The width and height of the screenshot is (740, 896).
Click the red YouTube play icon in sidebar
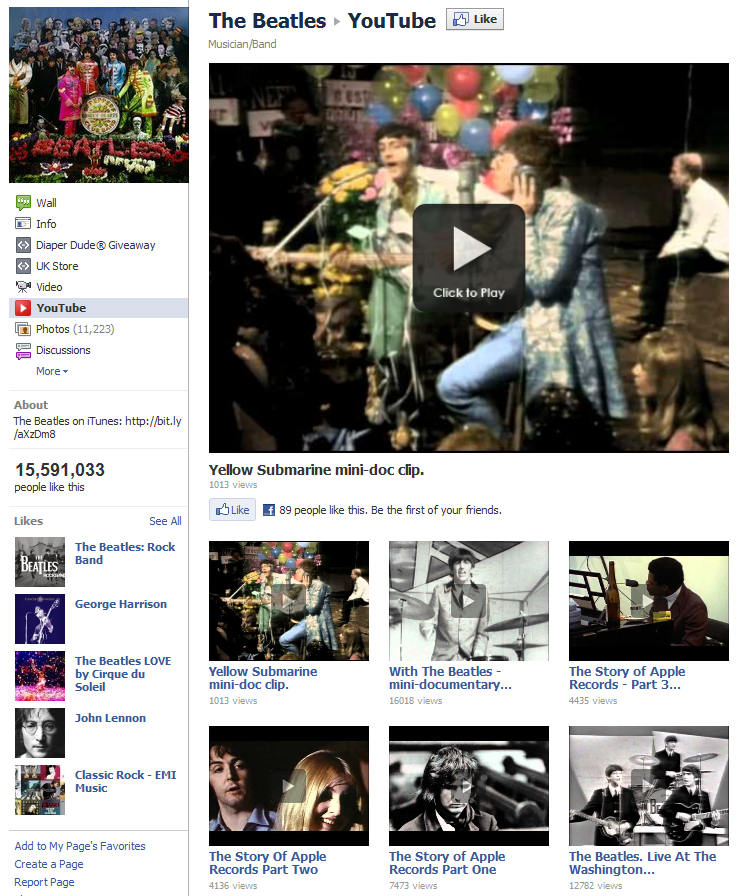point(23,308)
